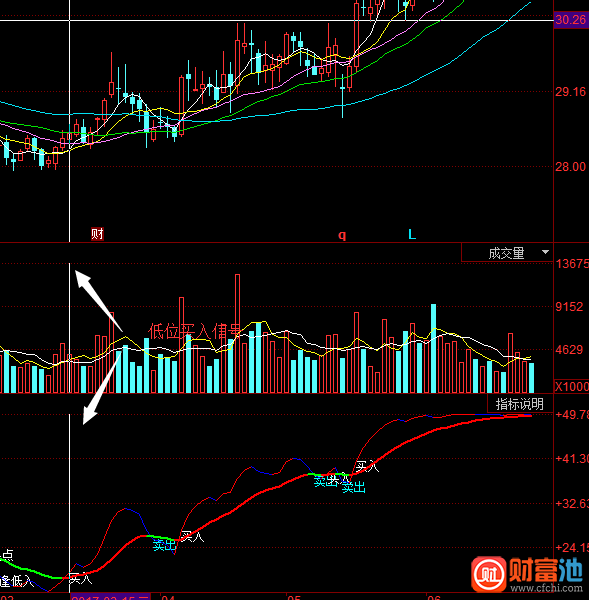589x600 pixels.
Task: Click the red 财 event marker
Action: pos(97,233)
